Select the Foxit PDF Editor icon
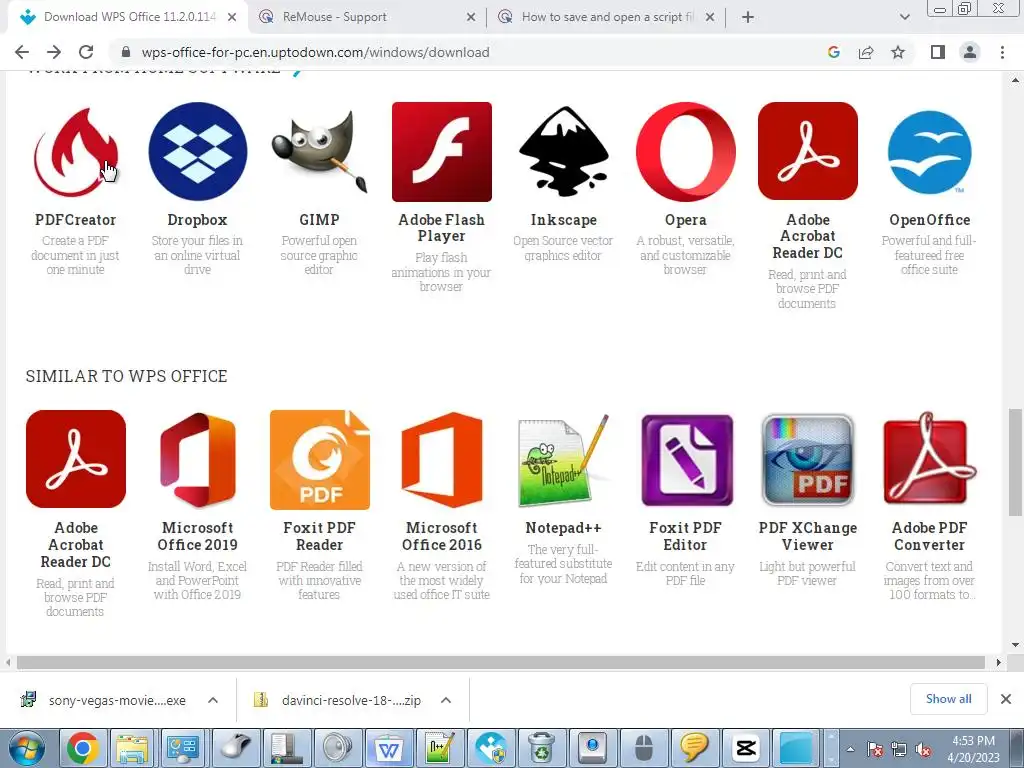The image size is (1024, 768). (686, 460)
